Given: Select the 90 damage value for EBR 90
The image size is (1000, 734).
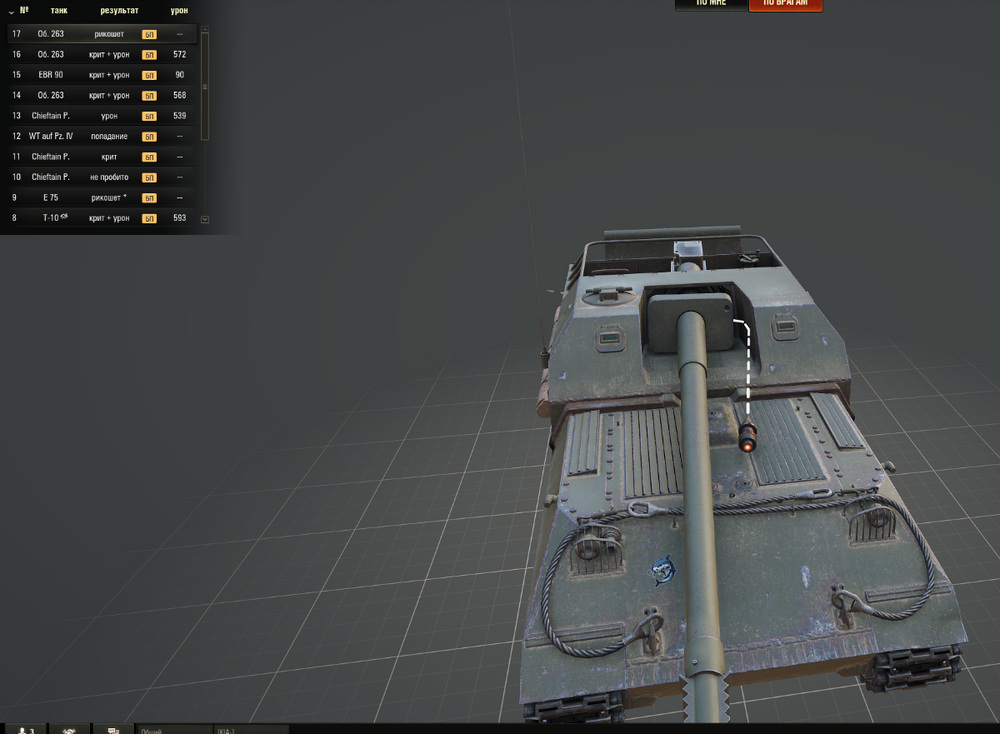Looking at the screenshot, I should coord(179,75).
